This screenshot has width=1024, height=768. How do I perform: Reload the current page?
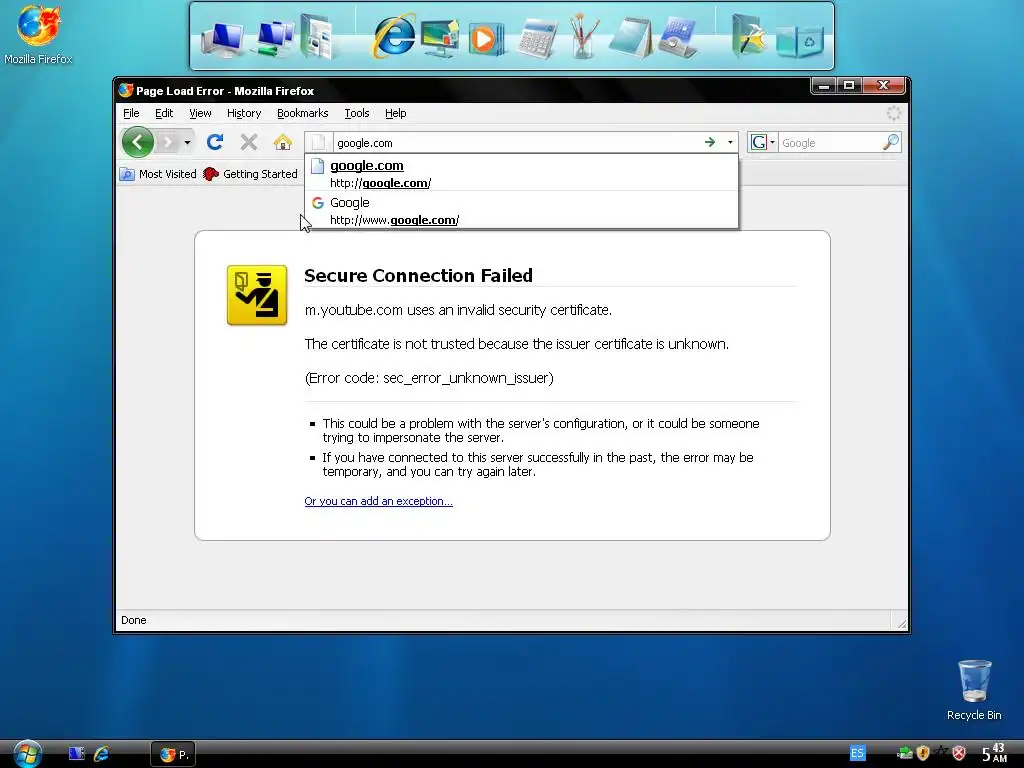point(215,142)
